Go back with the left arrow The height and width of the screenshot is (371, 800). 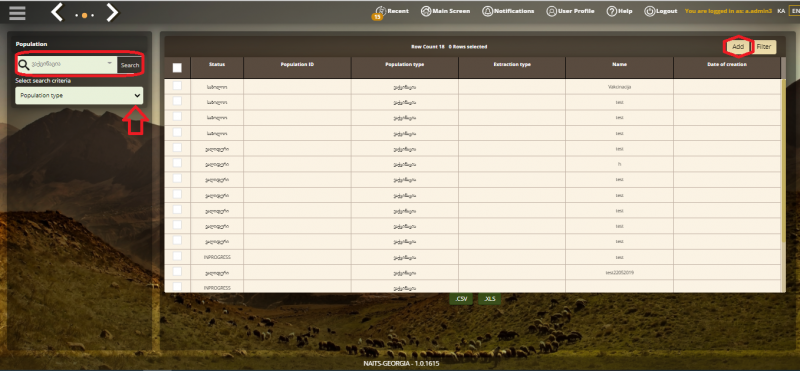(x=57, y=13)
